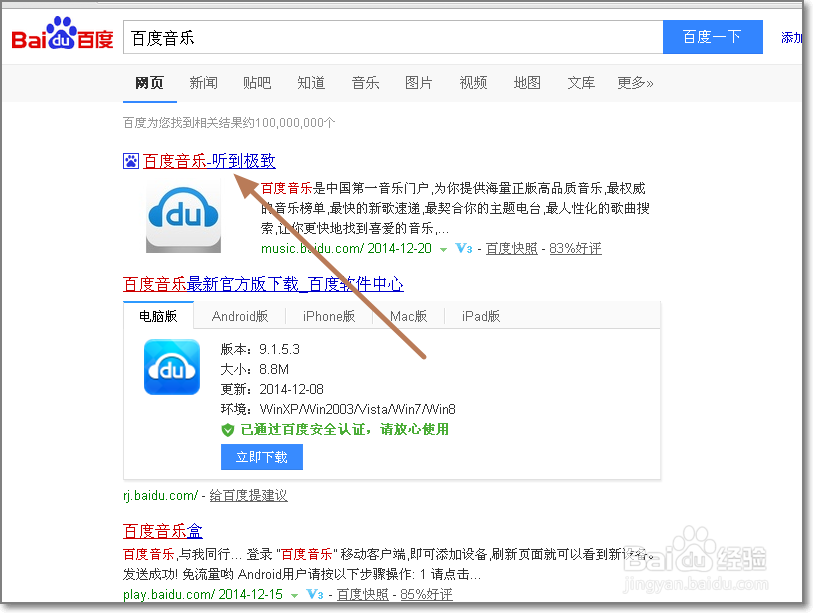Click the rj.baidu.com/ green URL
Viewport: 813px width, 613px height.
[160, 496]
